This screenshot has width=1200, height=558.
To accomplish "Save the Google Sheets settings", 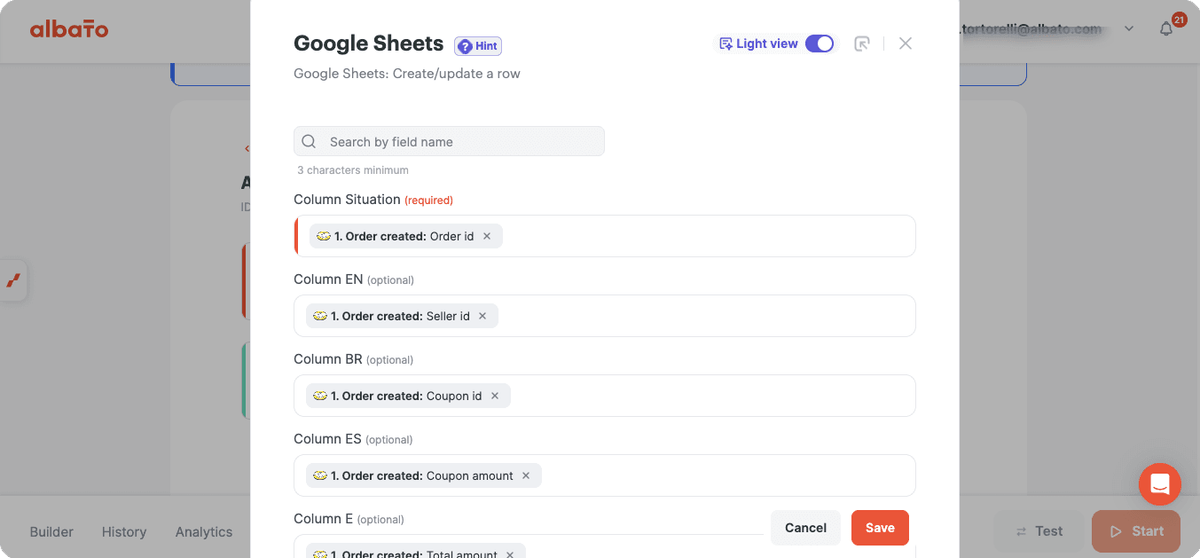I will coord(880,528).
